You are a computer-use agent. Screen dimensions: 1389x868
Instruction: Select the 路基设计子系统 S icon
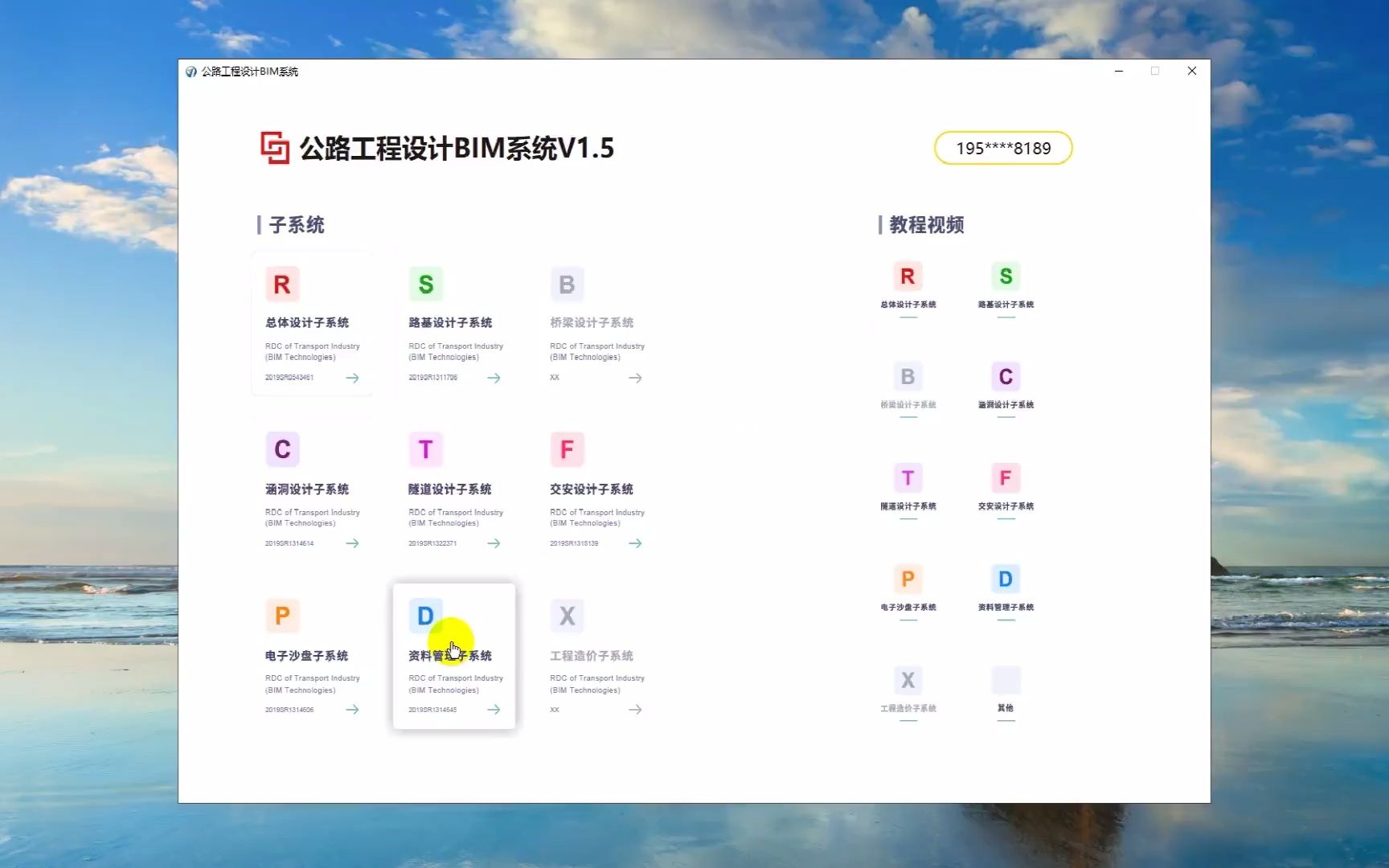(x=425, y=284)
